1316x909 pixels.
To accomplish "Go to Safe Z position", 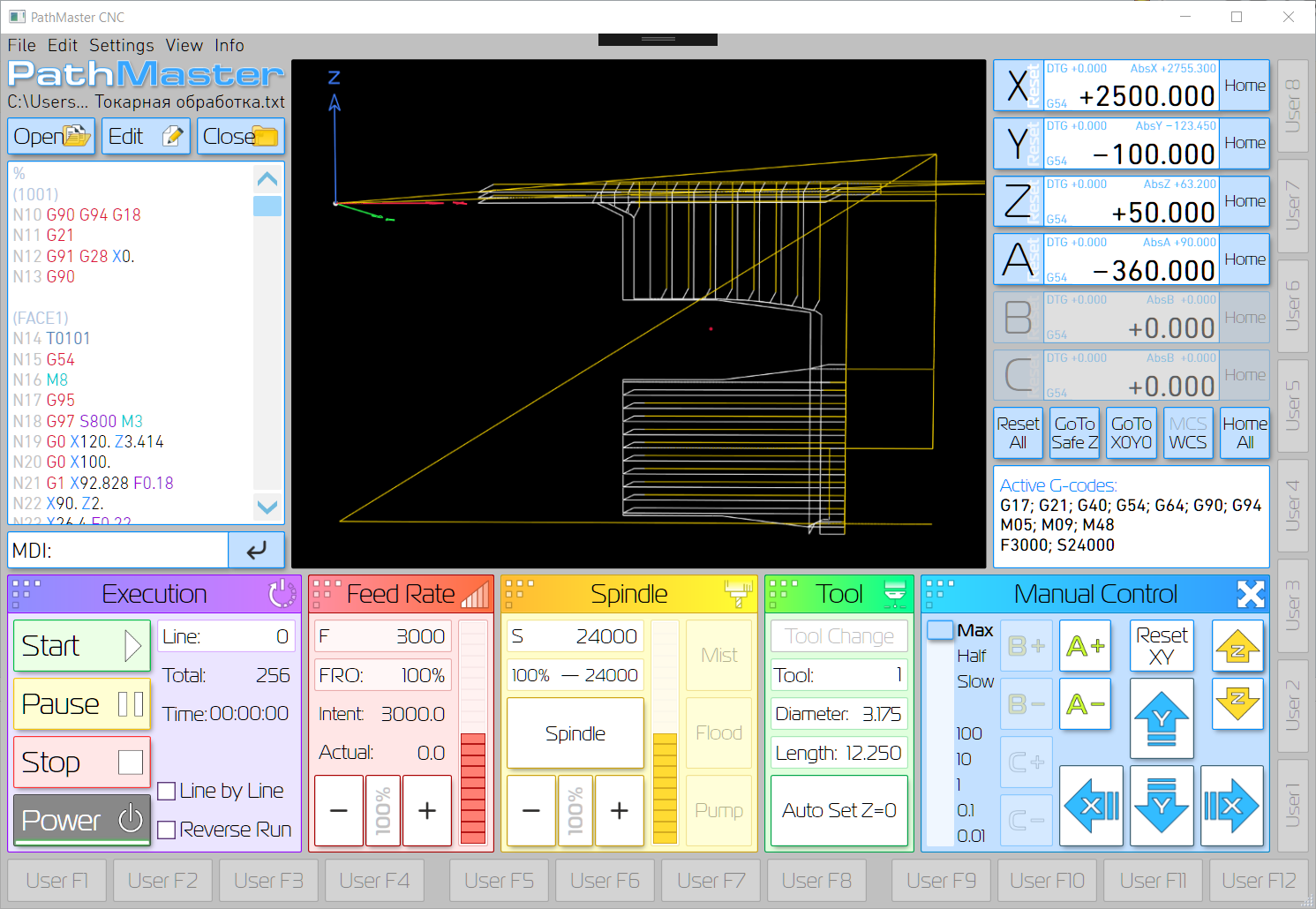I will [x=1074, y=432].
